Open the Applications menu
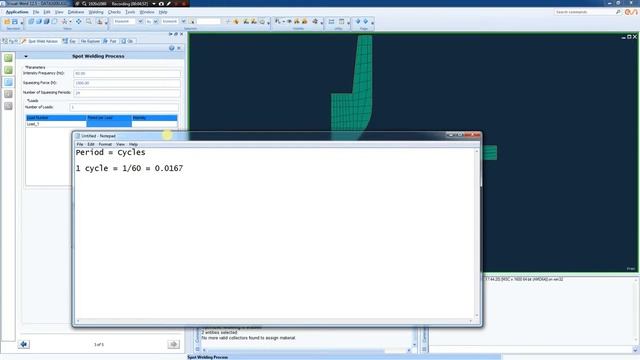Screen dimensions: 640x360 point(17,12)
